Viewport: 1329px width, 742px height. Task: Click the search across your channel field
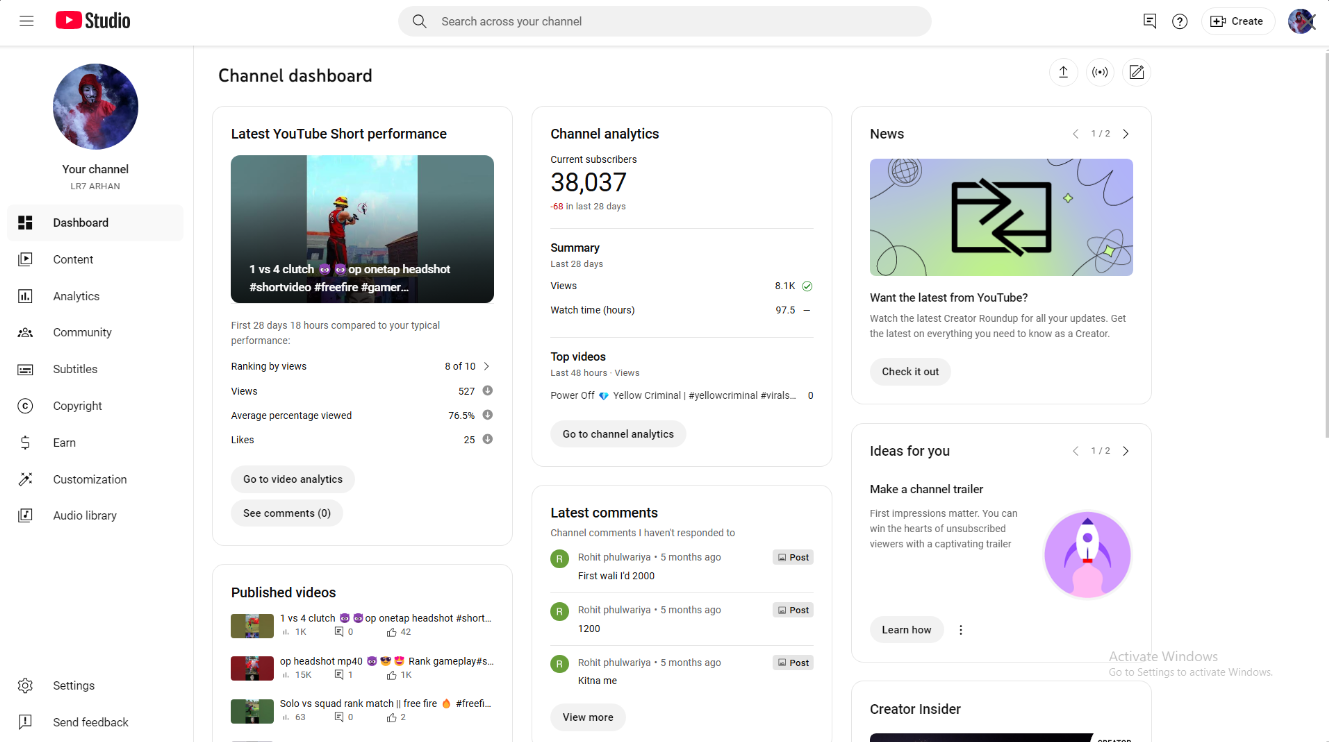click(x=664, y=21)
